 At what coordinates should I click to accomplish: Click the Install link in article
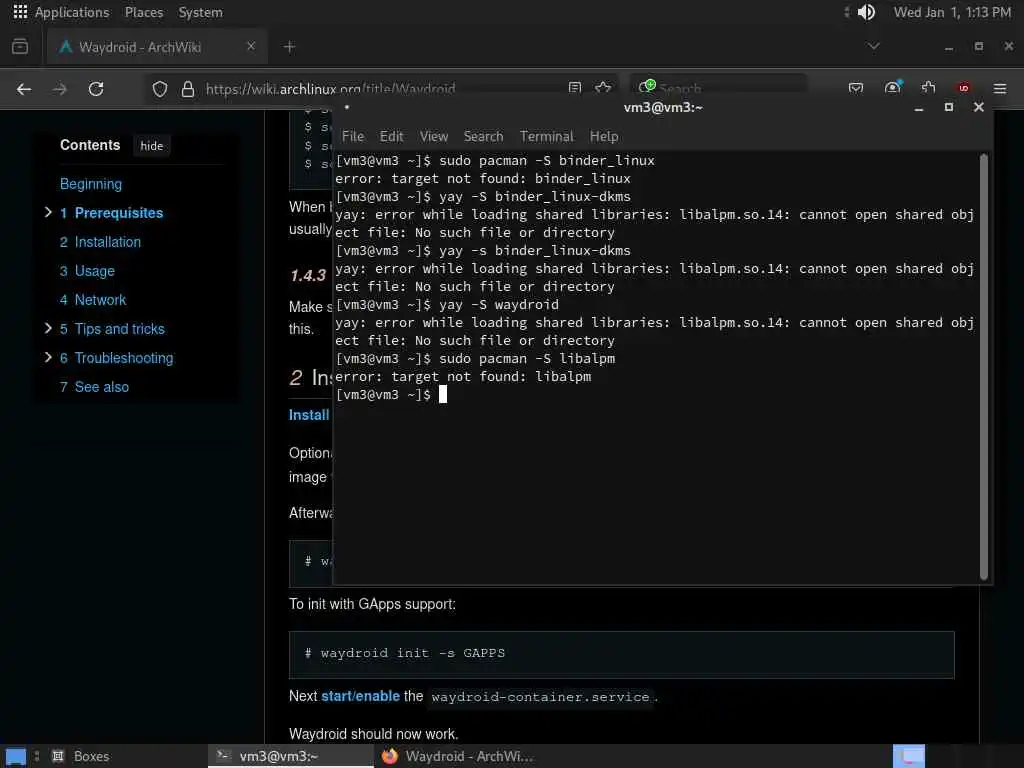pos(309,415)
